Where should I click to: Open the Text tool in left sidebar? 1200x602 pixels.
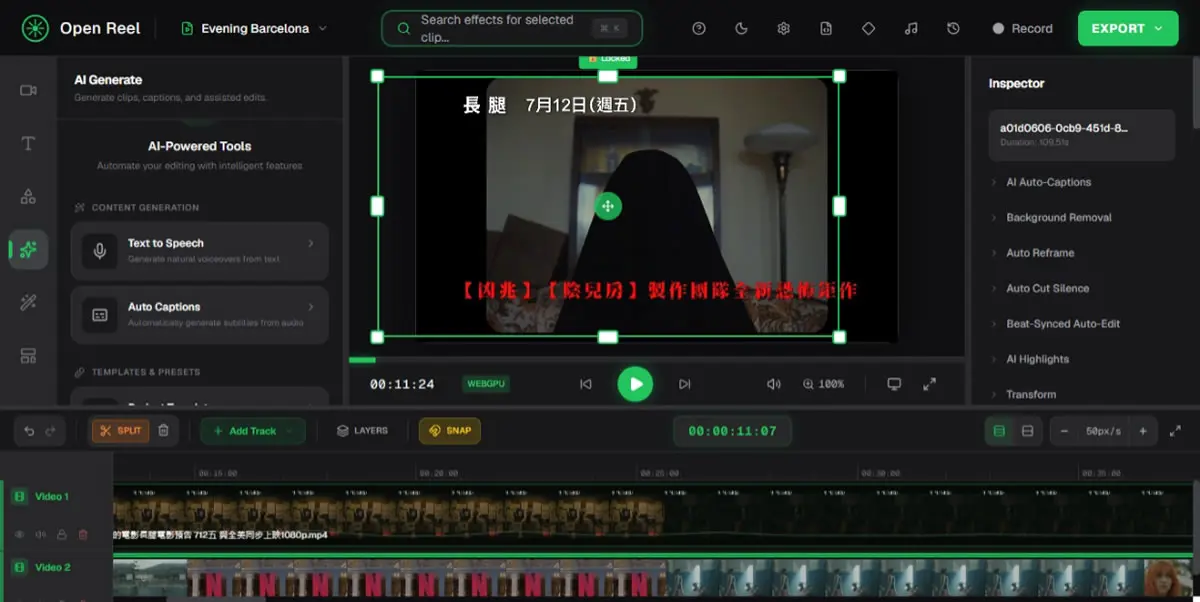[x=28, y=143]
